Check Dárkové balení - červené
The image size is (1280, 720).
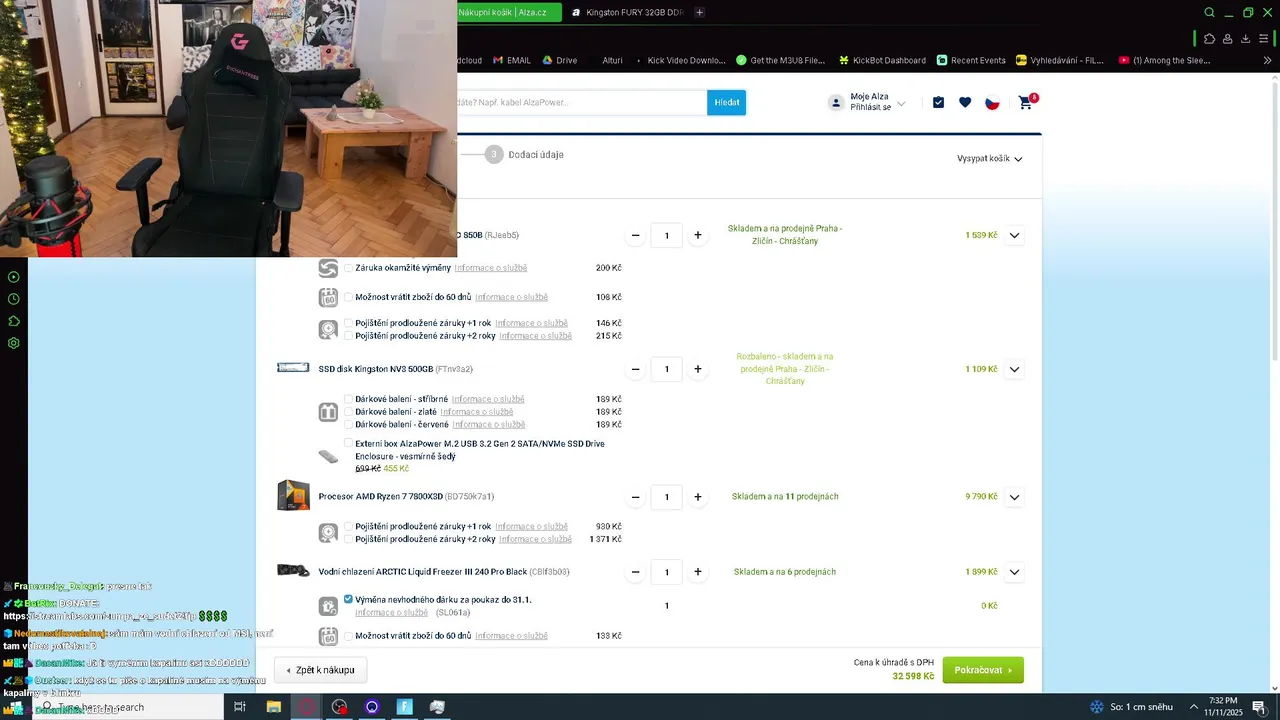coord(348,425)
